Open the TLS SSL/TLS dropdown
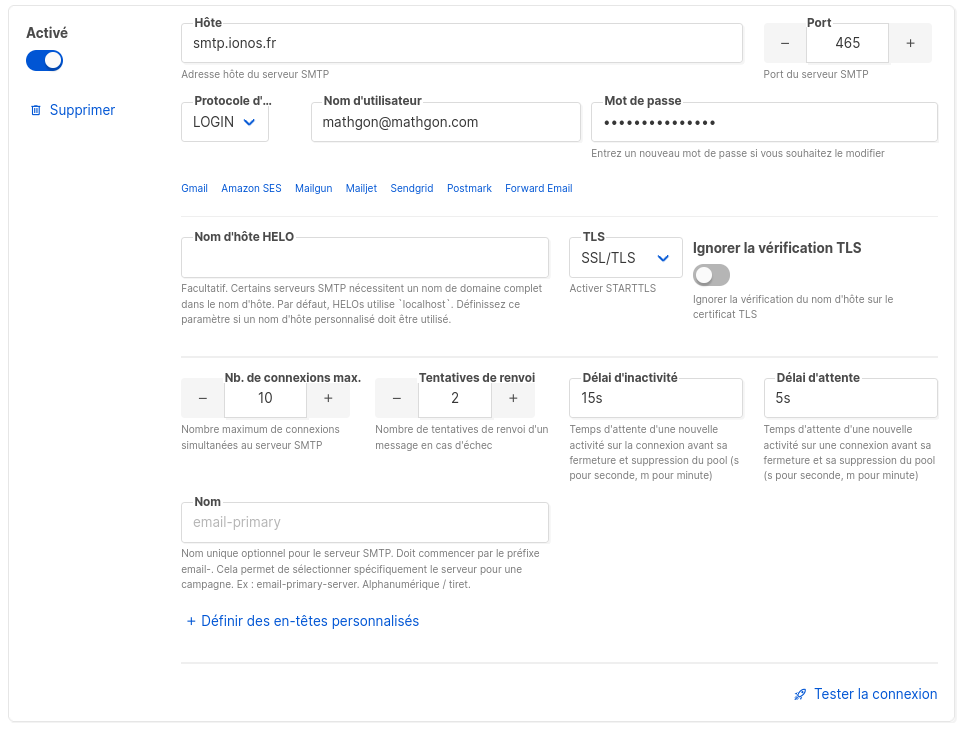 click(x=625, y=258)
